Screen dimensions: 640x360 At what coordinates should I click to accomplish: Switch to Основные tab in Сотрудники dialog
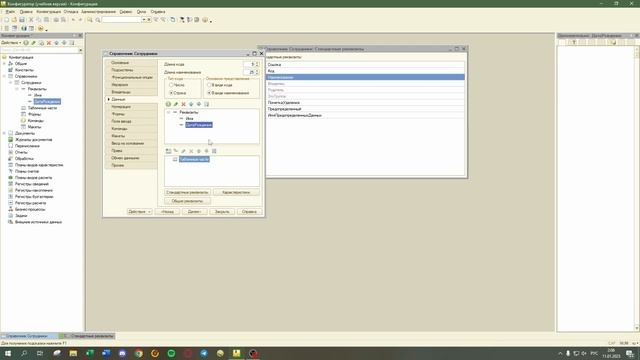(131, 63)
